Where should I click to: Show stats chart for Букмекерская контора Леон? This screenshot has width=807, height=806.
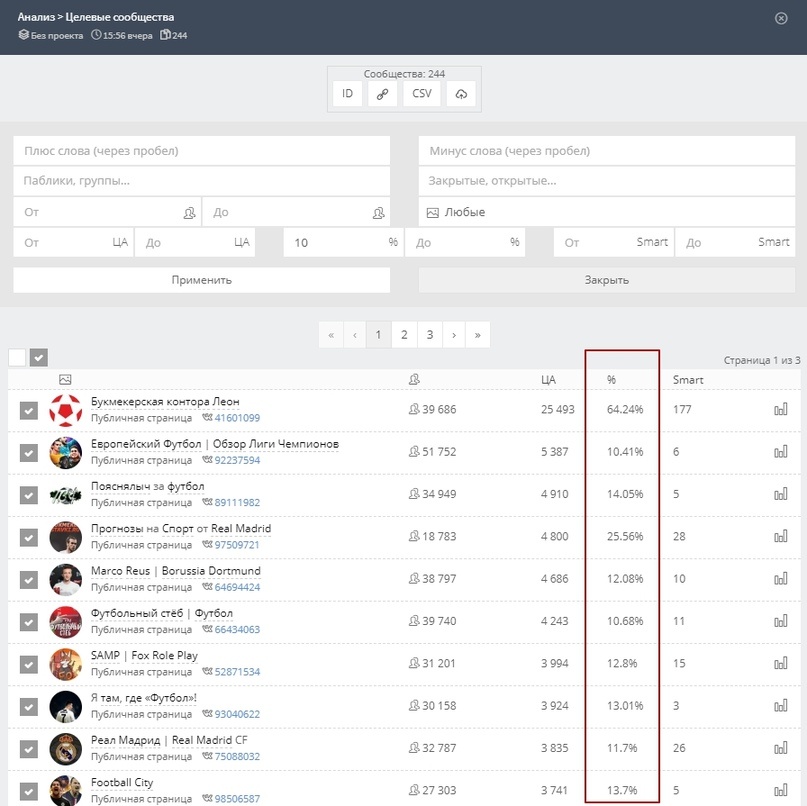[781, 410]
